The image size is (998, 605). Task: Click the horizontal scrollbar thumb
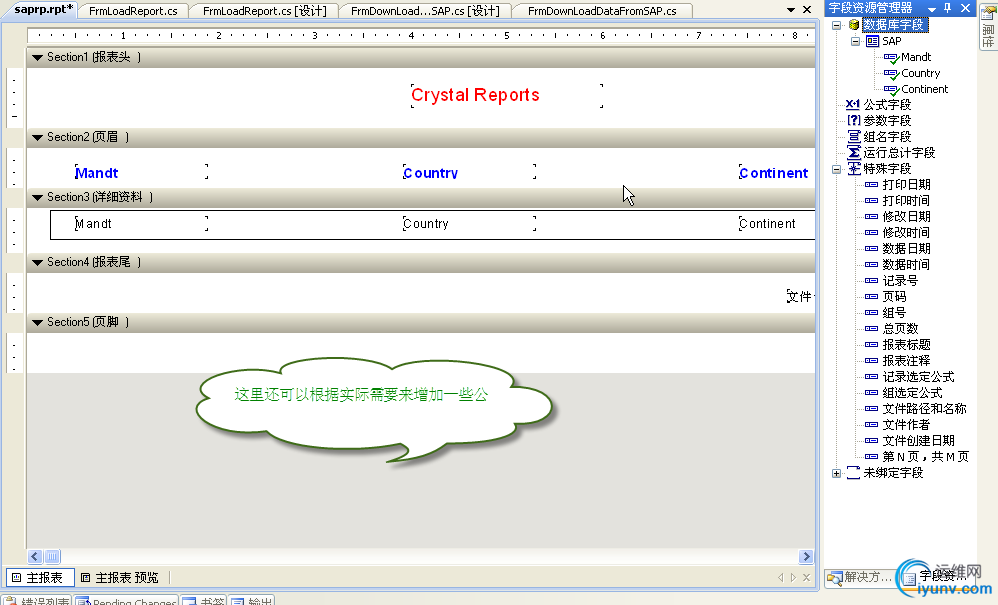pos(53,557)
